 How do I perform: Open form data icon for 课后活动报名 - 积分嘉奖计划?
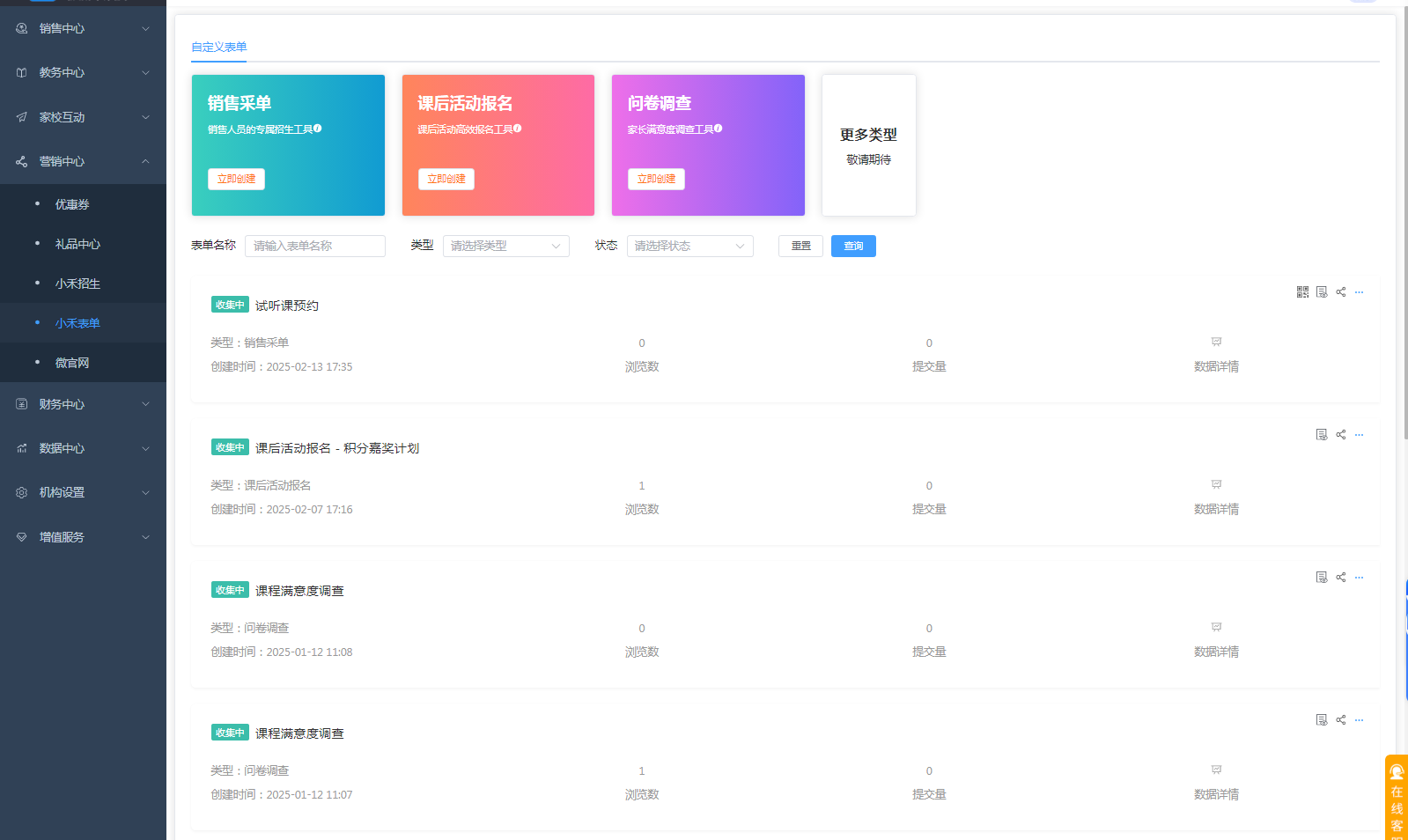[1322, 435]
